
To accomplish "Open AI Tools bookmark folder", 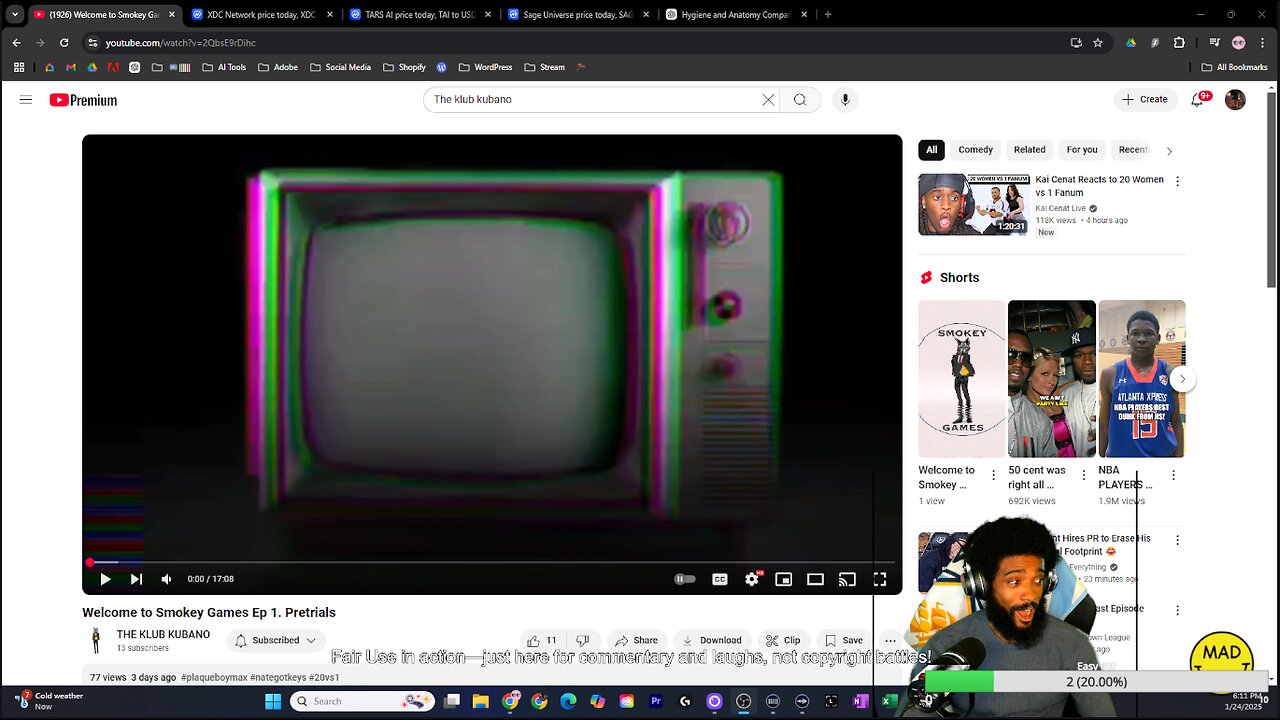I will pyautogui.click(x=224, y=67).
